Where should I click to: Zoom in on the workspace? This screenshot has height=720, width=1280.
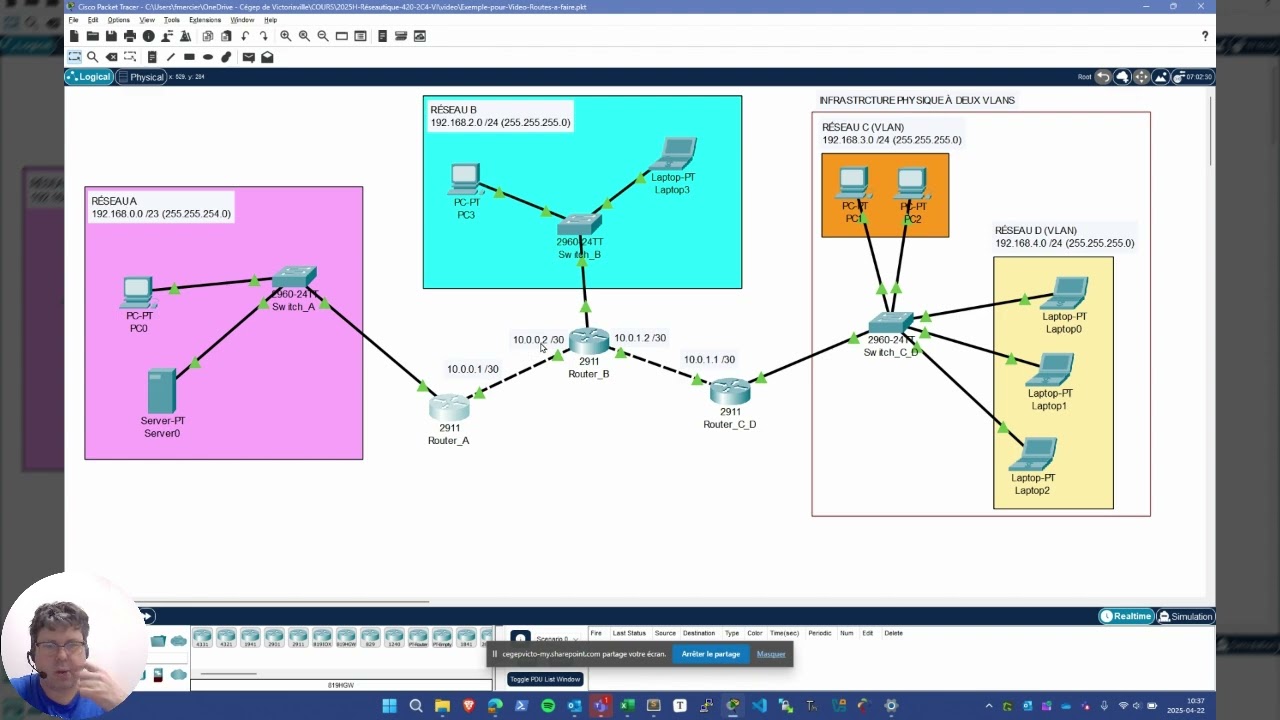click(285, 36)
